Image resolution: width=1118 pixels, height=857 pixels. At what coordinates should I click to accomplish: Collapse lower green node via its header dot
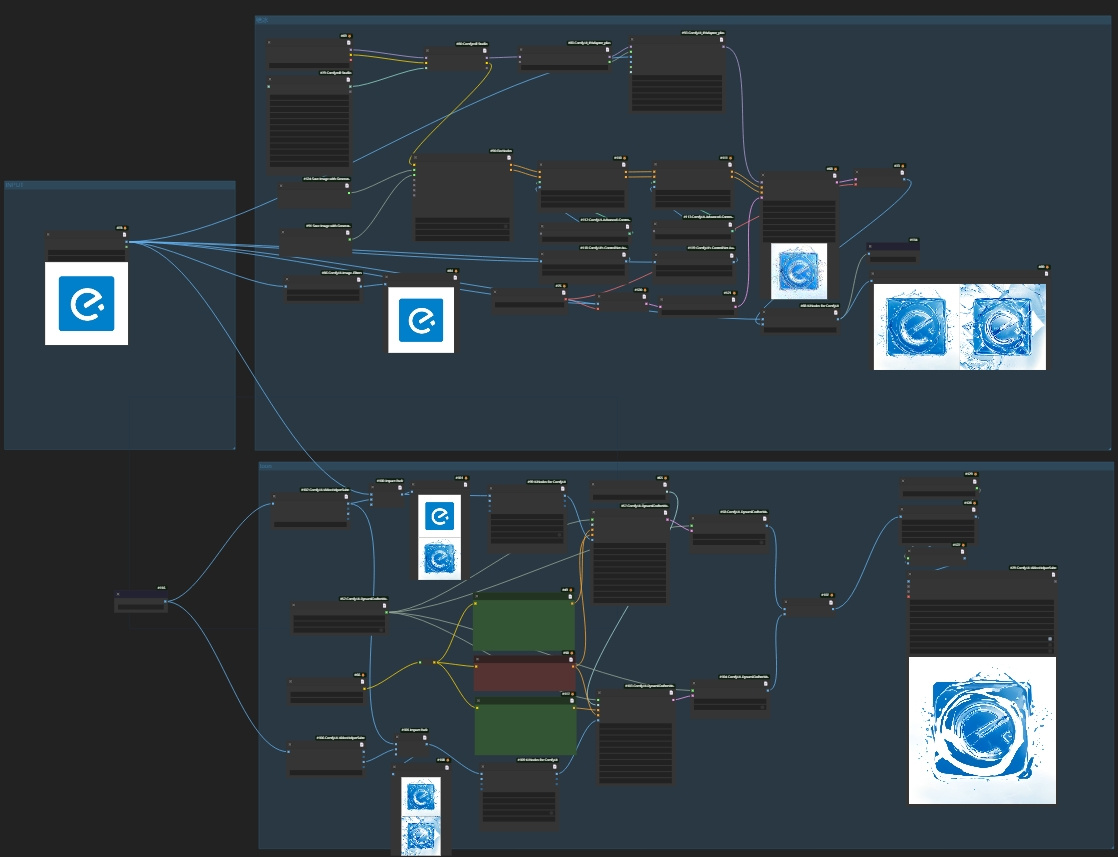click(x=478, y=701)
